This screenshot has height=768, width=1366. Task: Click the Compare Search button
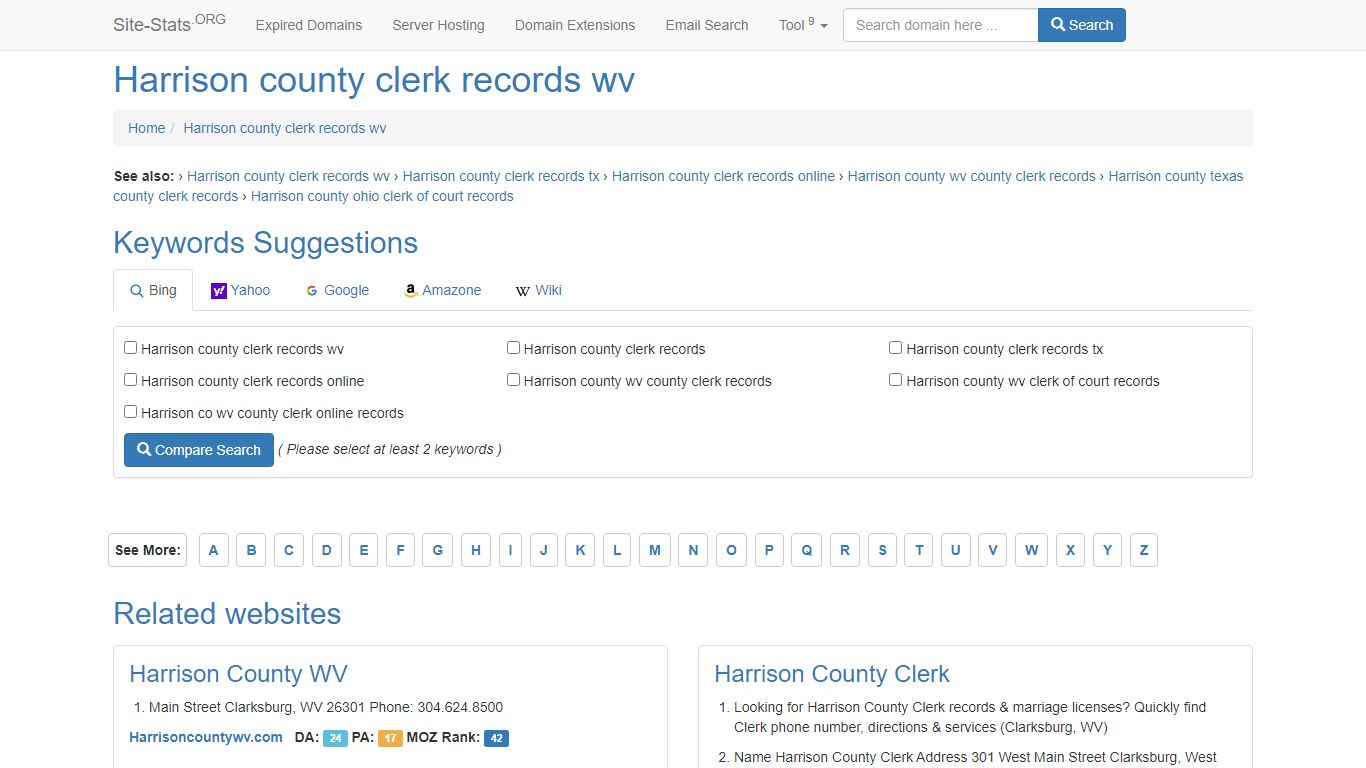click(199, 450)
